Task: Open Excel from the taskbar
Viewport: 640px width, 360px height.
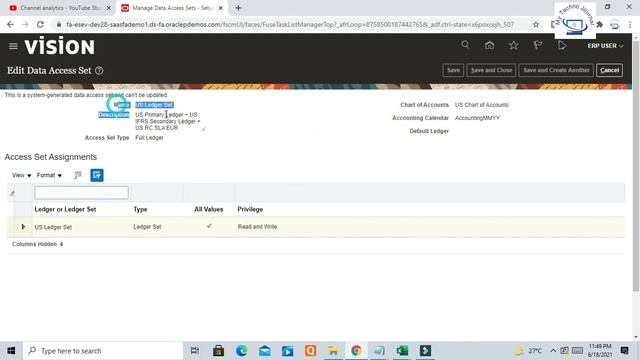Action: coord(402,351)
